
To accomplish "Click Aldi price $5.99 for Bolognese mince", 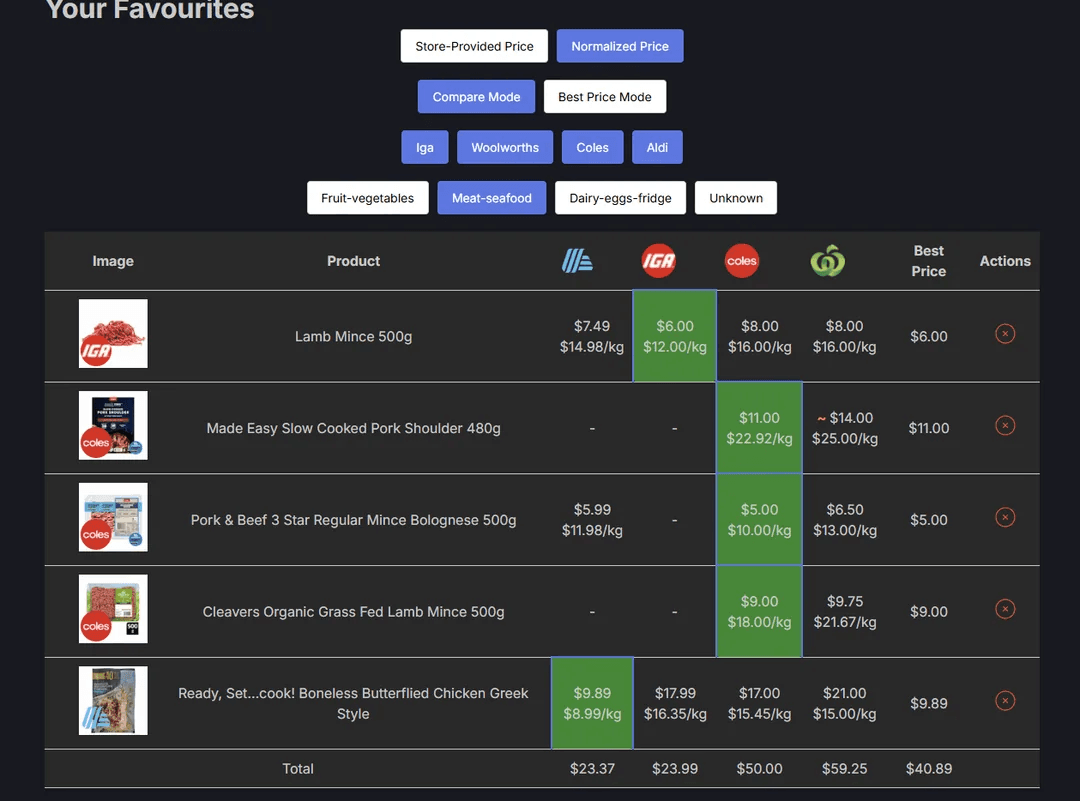I will pyautogui.click(x=592, y=510).
